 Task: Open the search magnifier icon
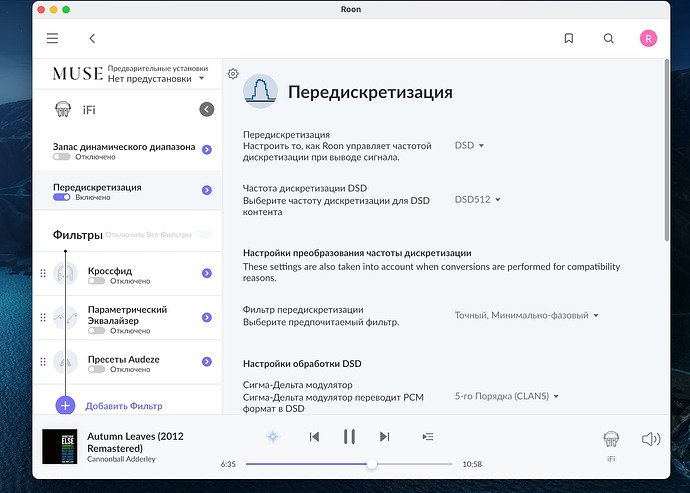click(x=609, y=38)
